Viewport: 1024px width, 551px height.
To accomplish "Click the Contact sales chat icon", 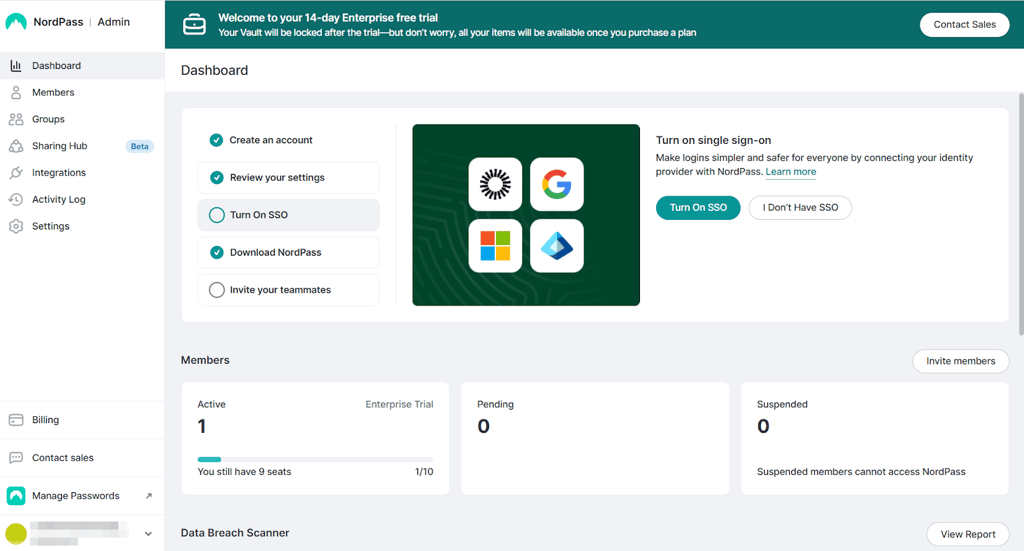I will pos(16,458).
